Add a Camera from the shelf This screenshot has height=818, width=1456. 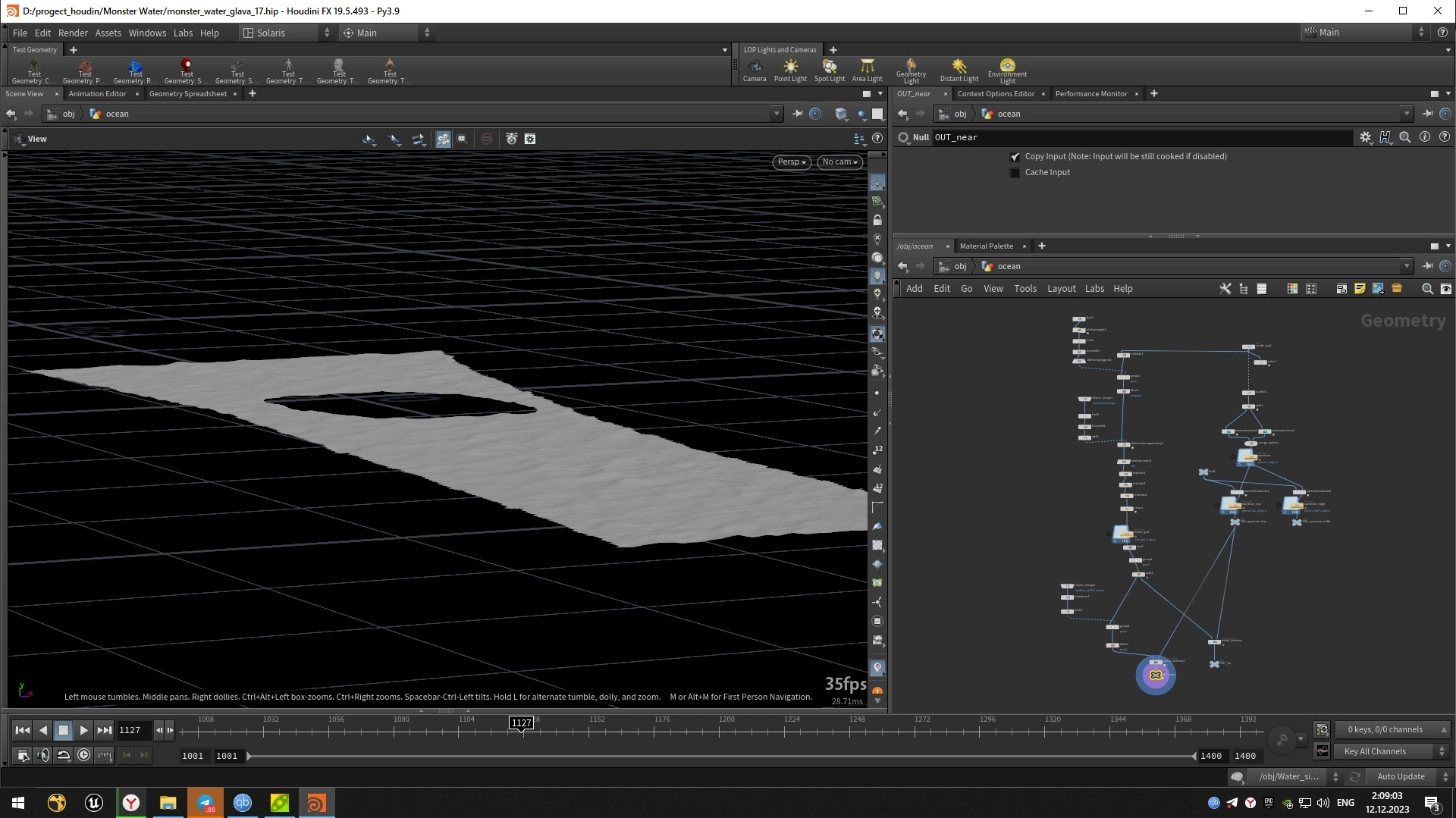(754, 70)
